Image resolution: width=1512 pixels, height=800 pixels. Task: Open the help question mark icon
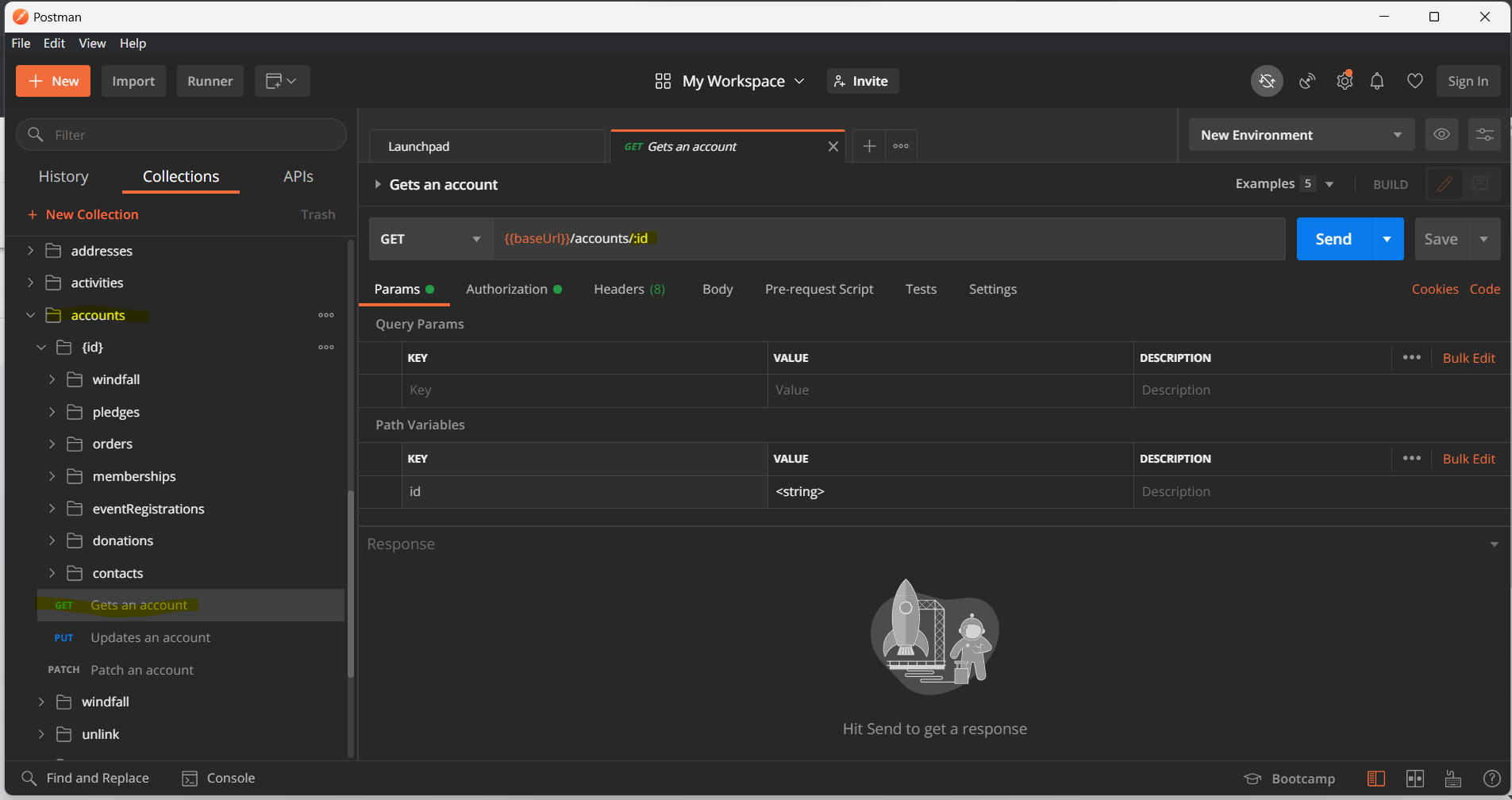(x=1492, y=779)
